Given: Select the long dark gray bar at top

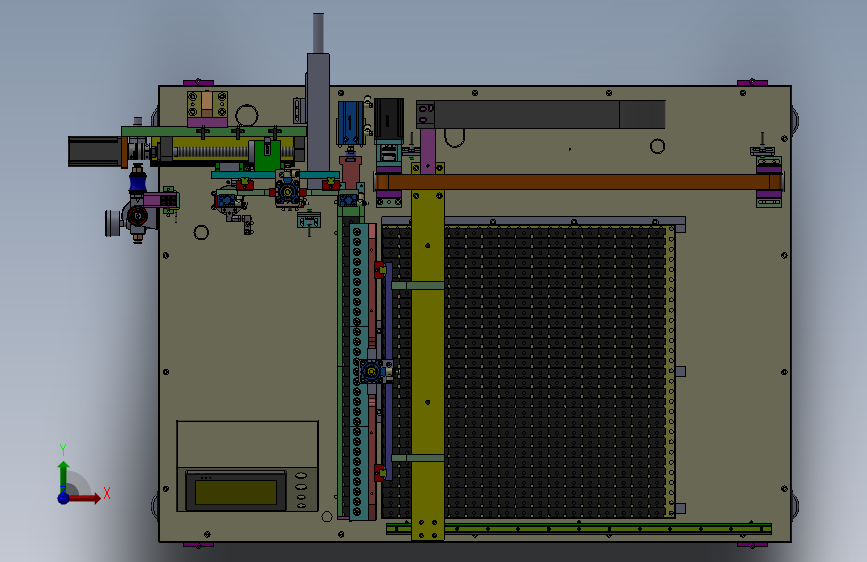Looking at the screenshot, I should point(550,115).
